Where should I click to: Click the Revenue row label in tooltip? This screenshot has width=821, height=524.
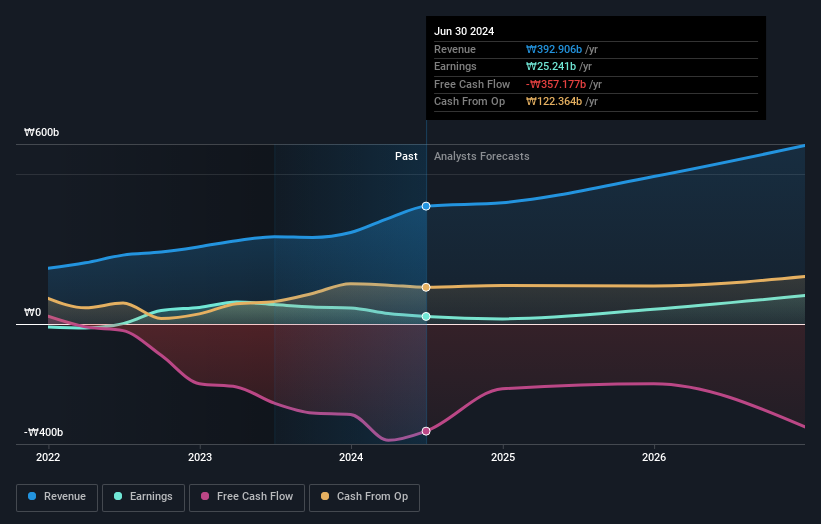[x=455, y=49]
